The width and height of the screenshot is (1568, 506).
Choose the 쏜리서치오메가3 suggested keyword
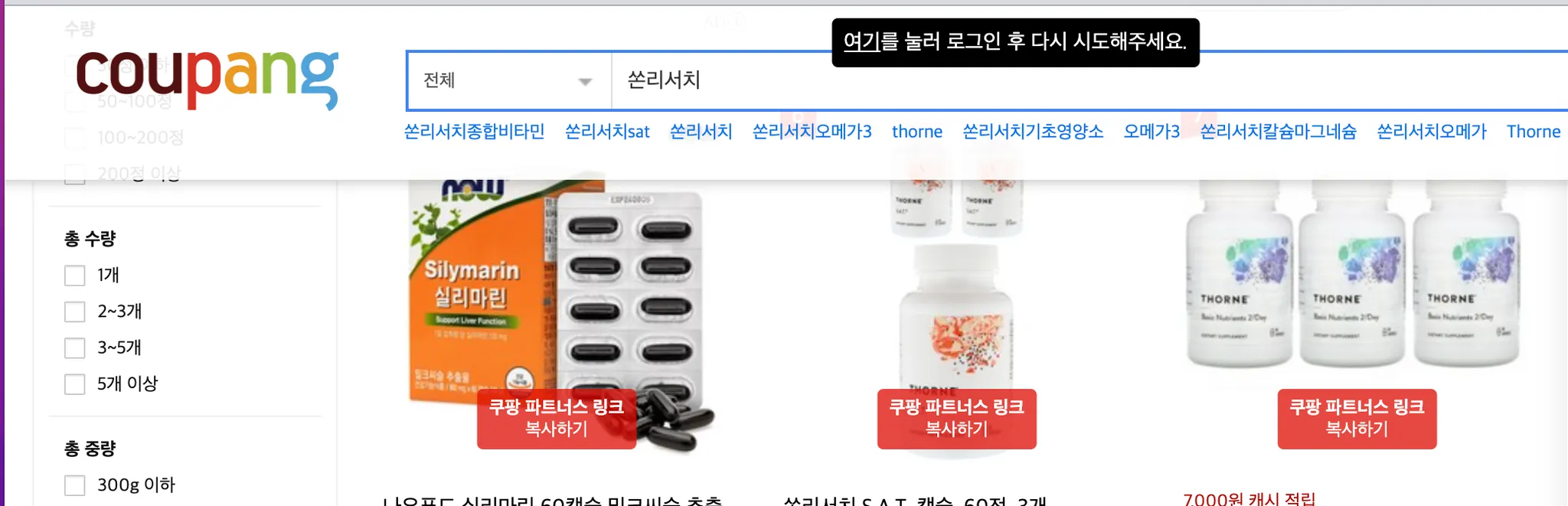click(x=812, y=132)
